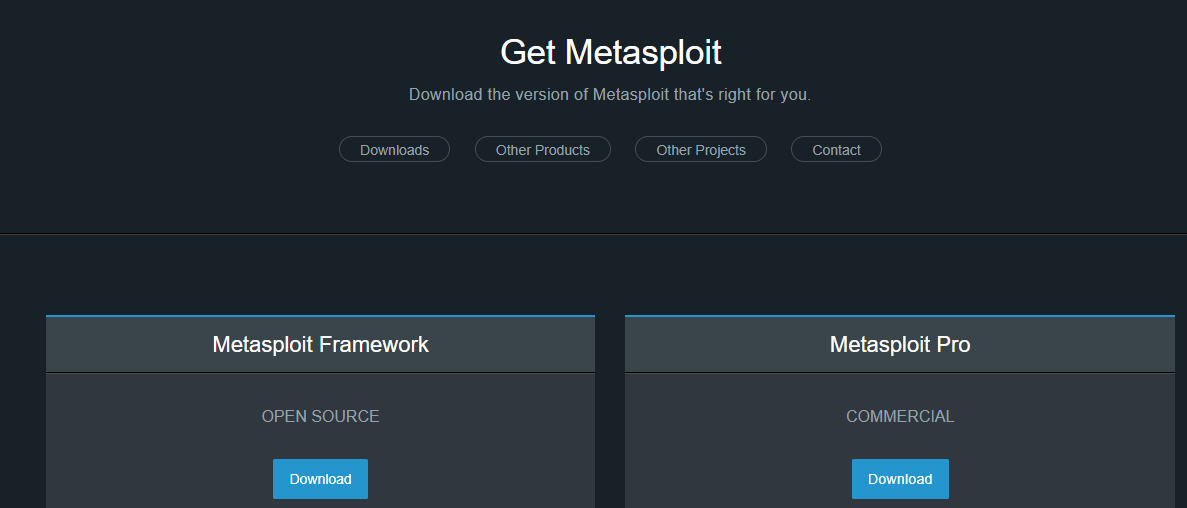Download Metasploit Pro commercial edition

[900, 478]
